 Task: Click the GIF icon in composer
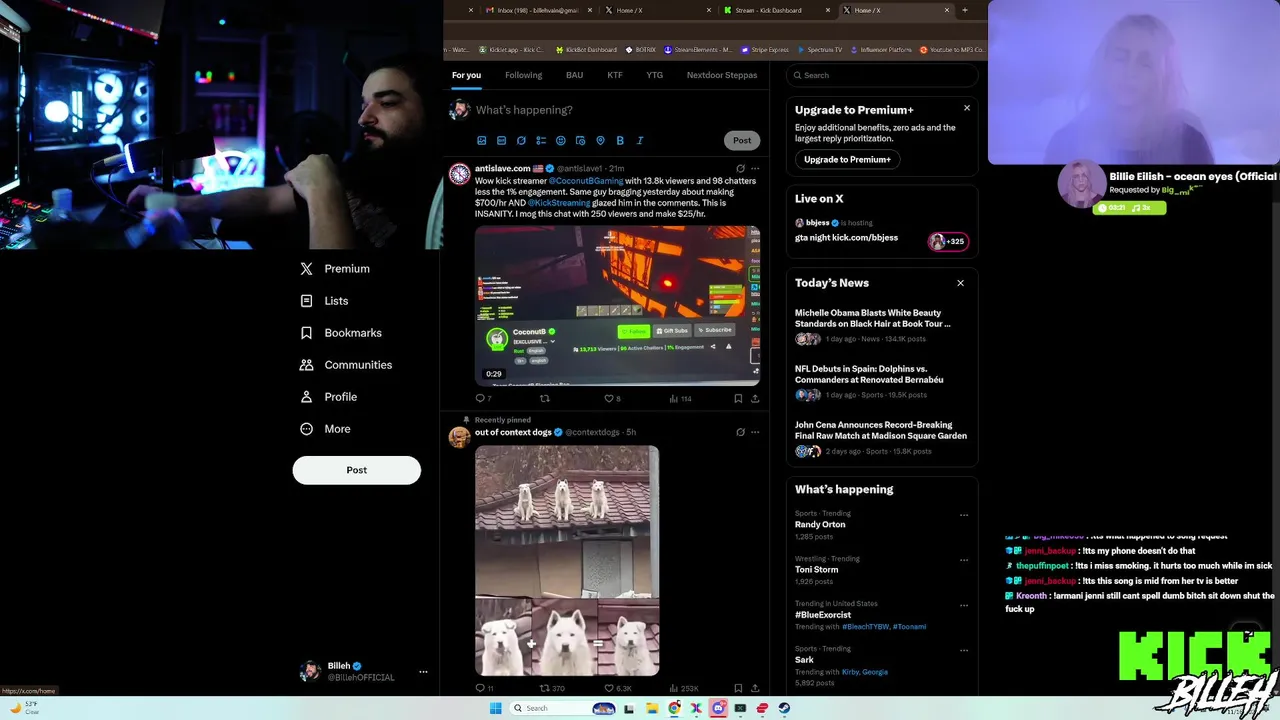point(501,141)
